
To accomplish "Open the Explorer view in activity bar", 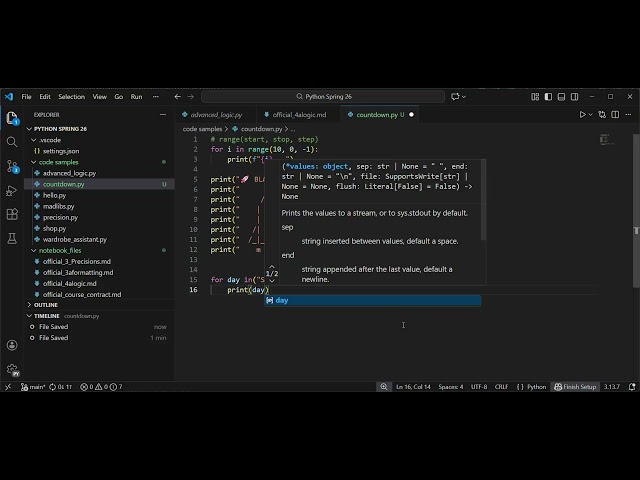I will tap(12, 118).
